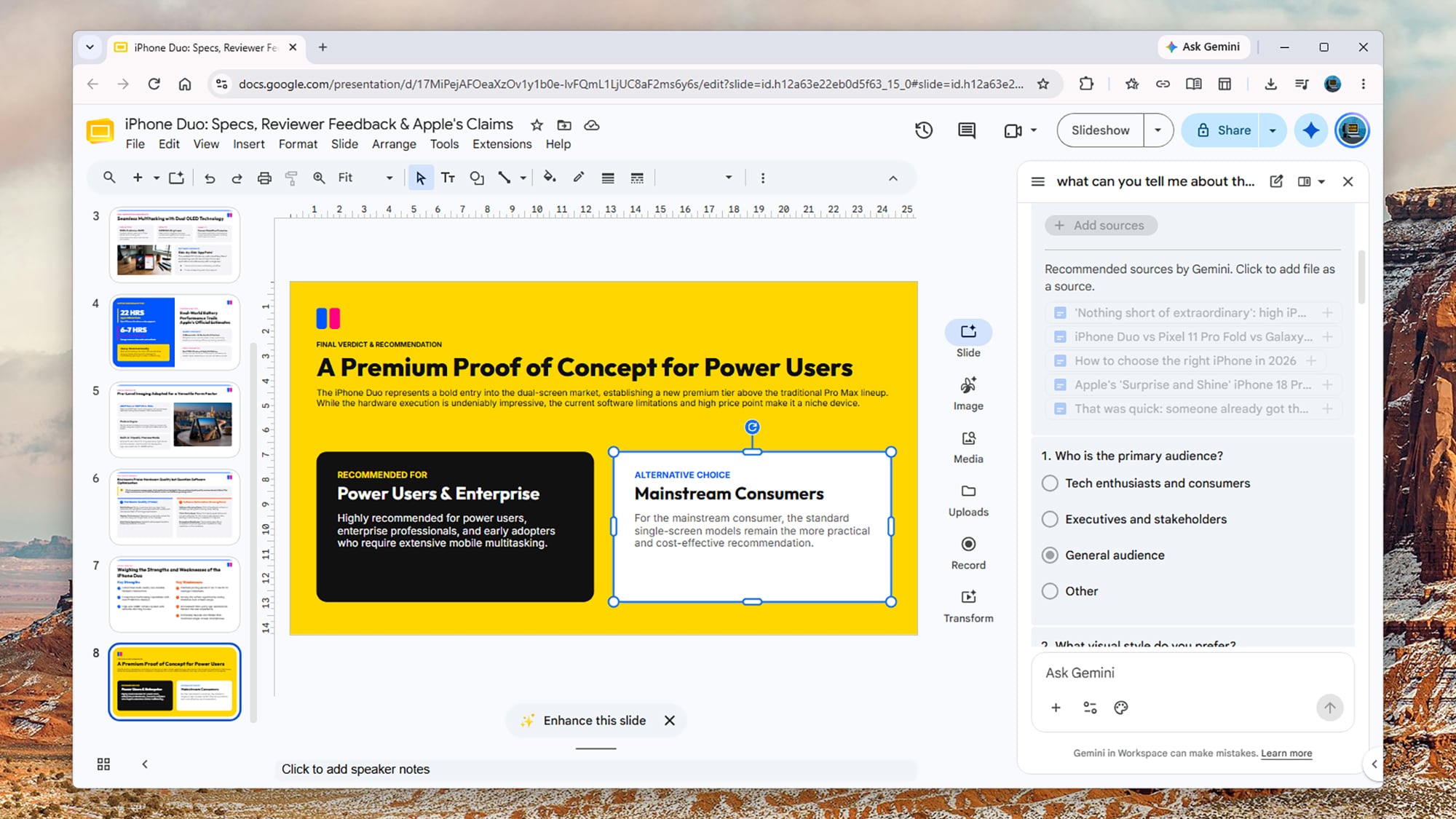Open the line tool dropdown arrow

523,178
